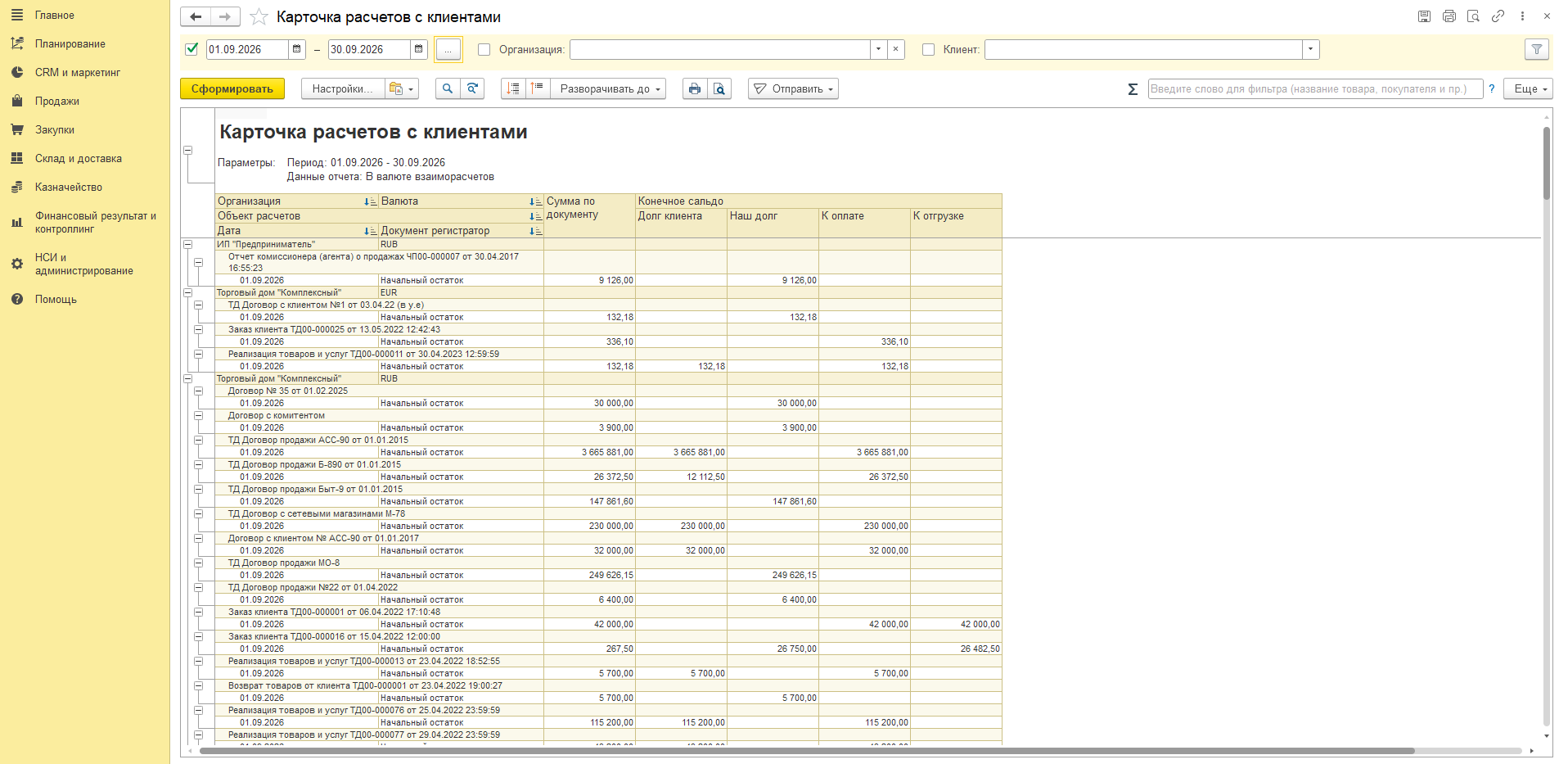This screenshot has height=764, width=1568.
Task: Click the vertical scrollbar of the report
Action: (1547, 164)
